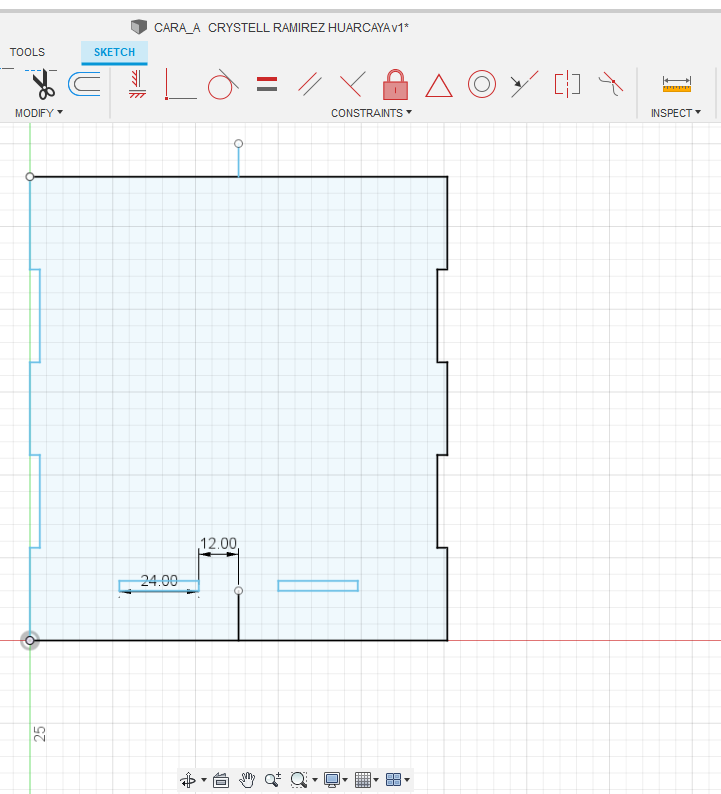Apply the Midpoint triangle constraint
Screen dimensions: 721x794
point(438,86)
